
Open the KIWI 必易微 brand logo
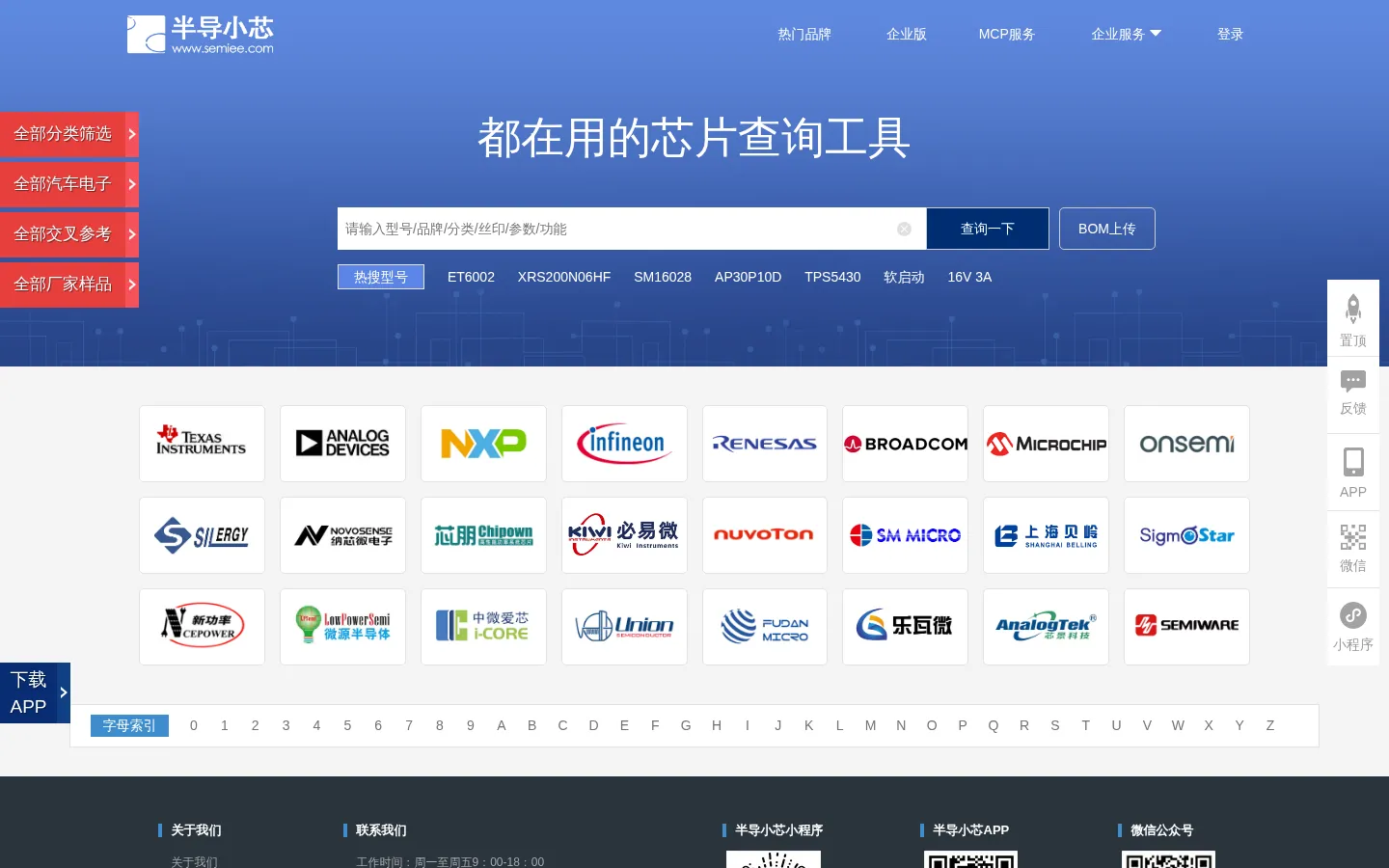tap(624, 535)
